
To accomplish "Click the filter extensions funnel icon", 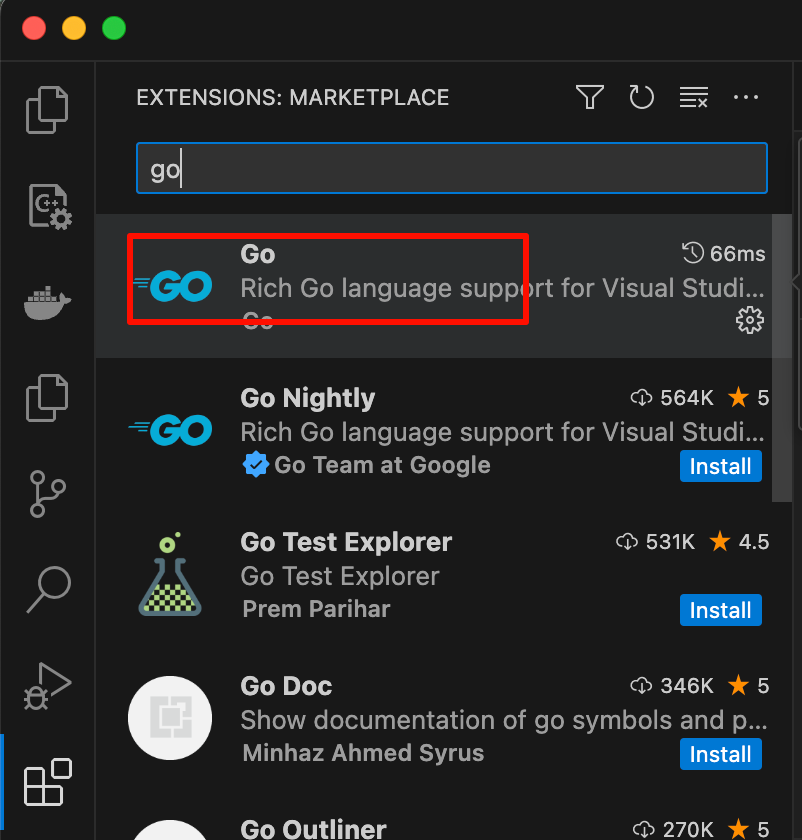I will point(590,97).
